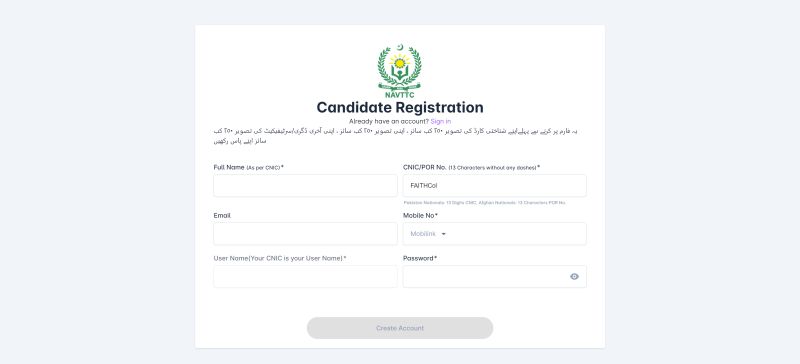Select the Email input box
800x364 pixels.
click(305, 234)
